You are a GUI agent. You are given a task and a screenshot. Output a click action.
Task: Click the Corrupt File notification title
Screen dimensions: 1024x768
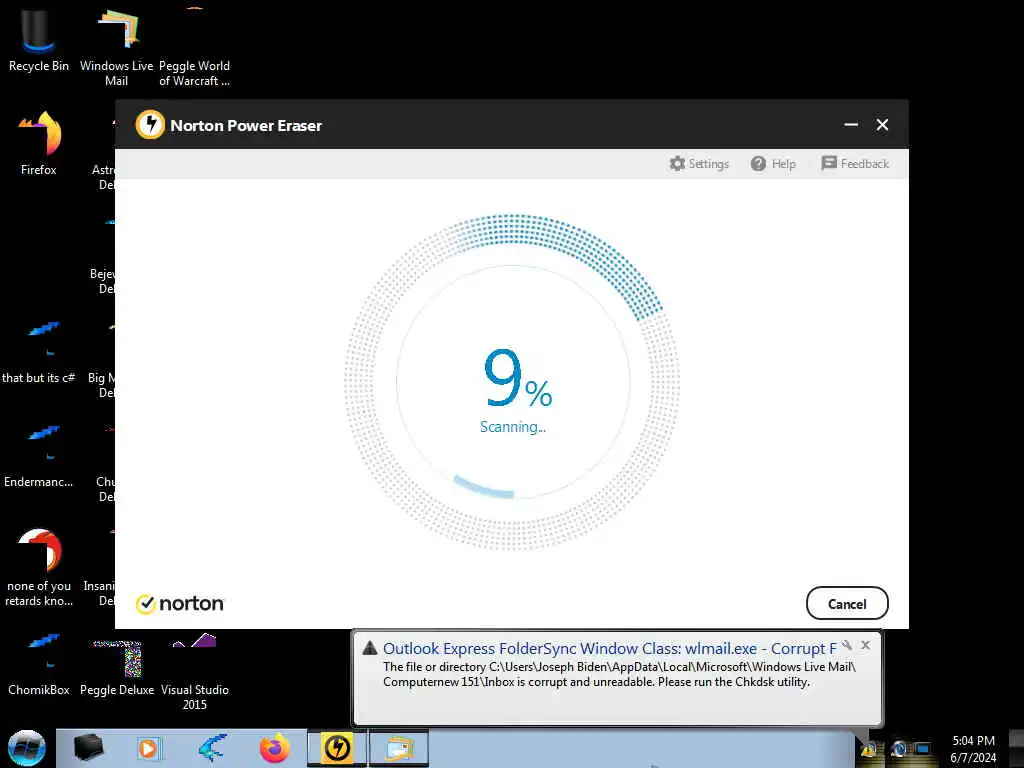click(609, 648)
